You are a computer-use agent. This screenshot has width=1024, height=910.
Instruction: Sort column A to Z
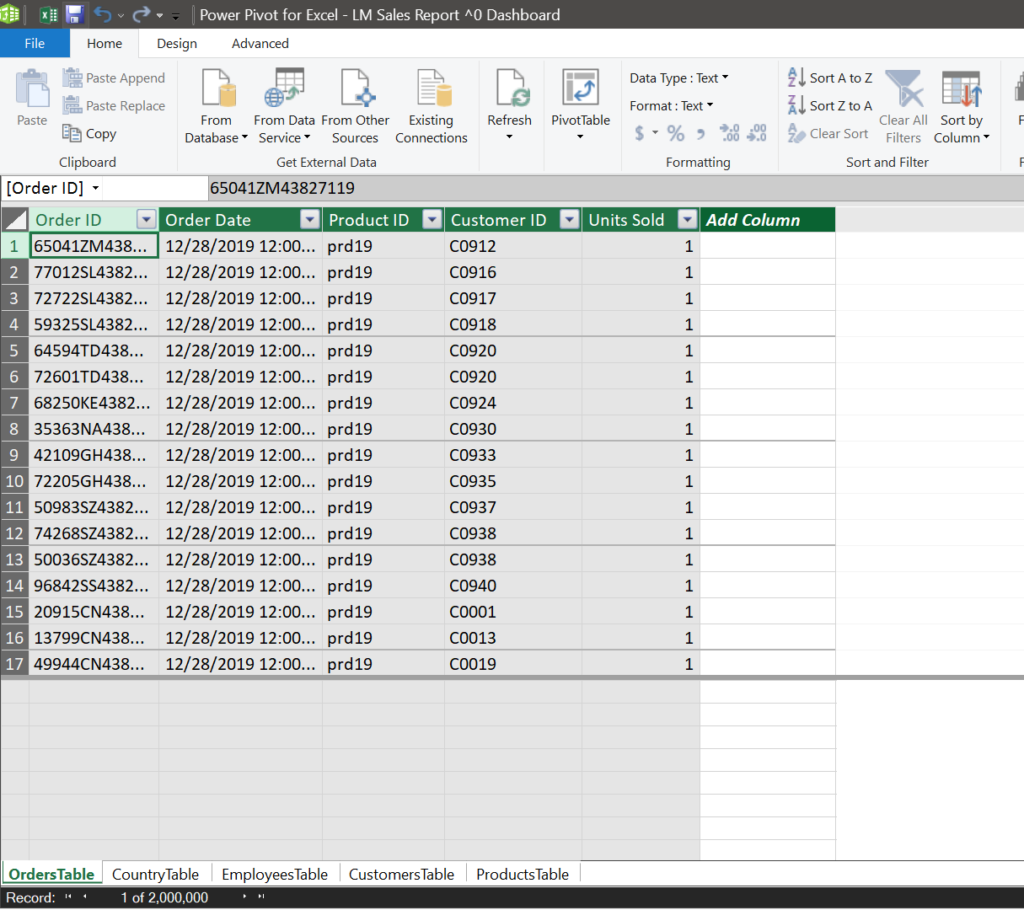[x=830, y=78]
